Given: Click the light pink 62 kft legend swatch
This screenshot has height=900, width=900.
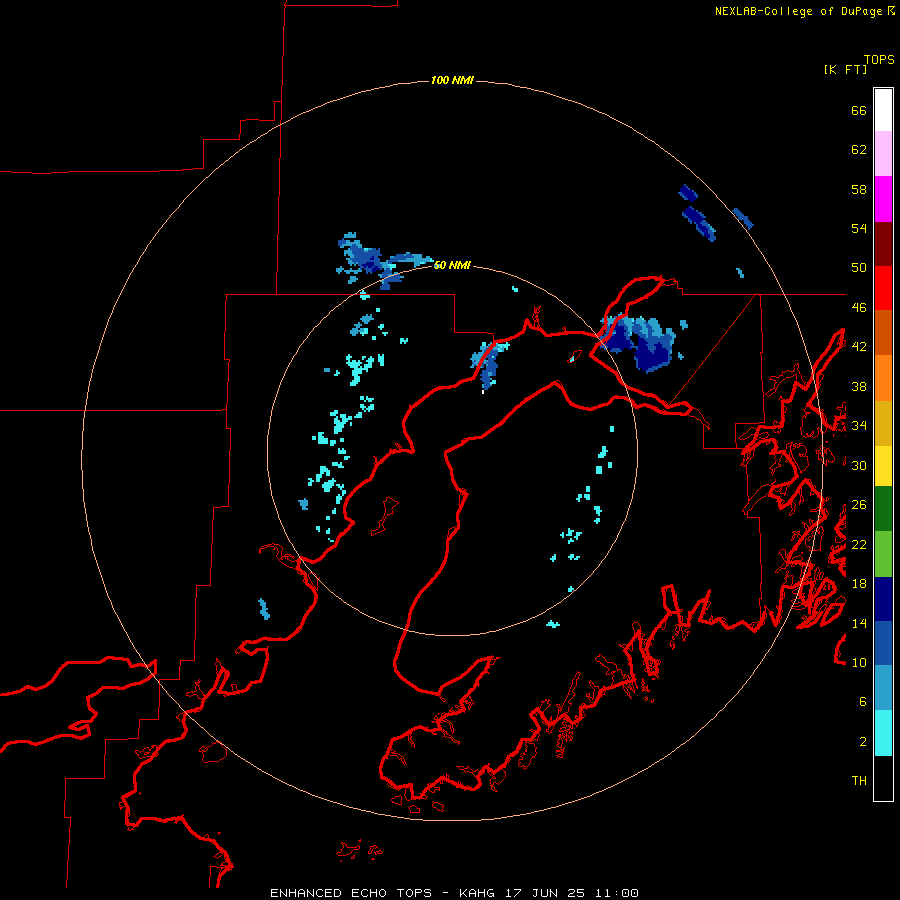Looking at the screenshot, I should click(x=883, y=153).
